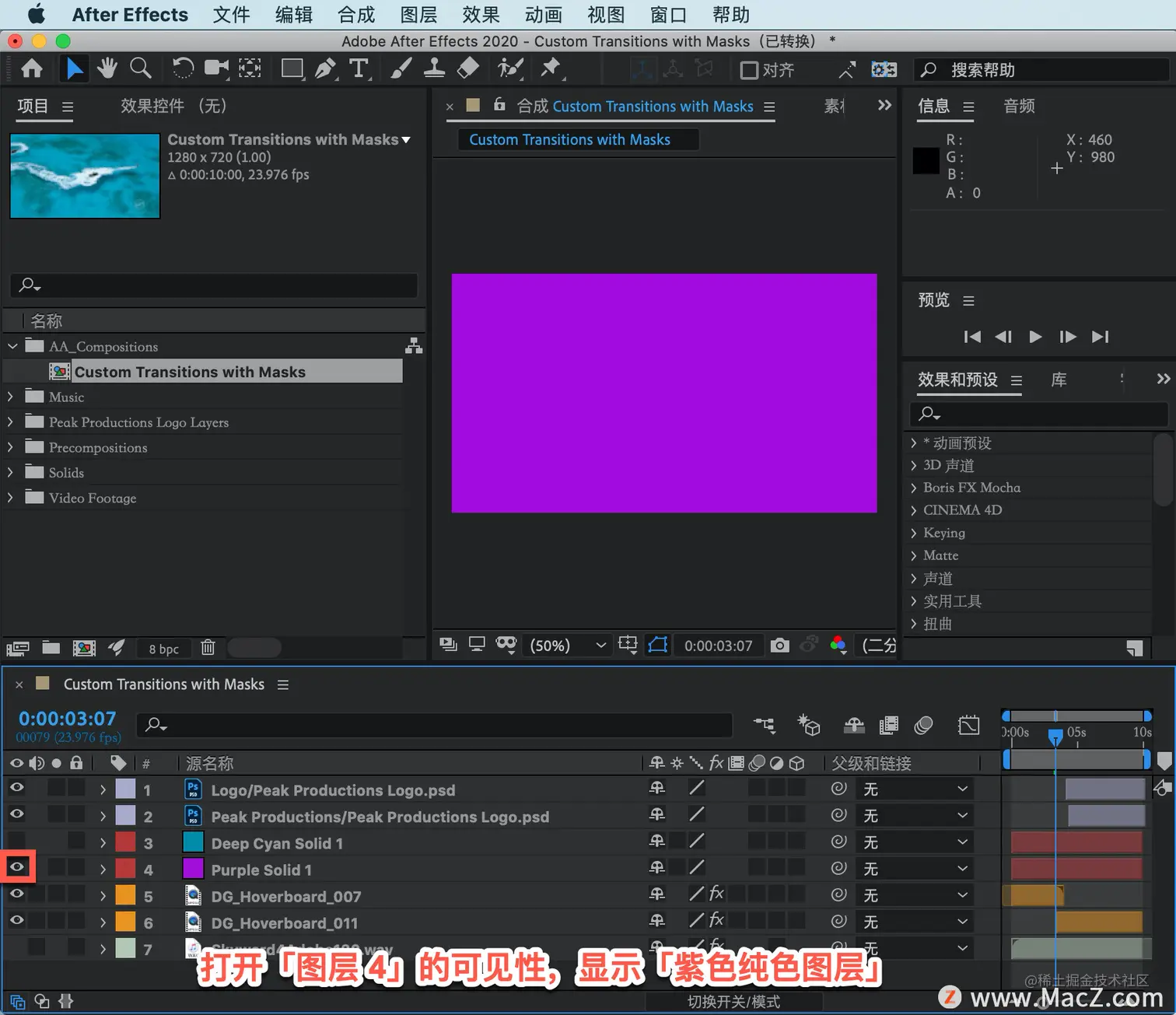Image resolution: width=1176 pixels, height=1015 pixels.
Task: Play the composition preview
Action: click(1035, 337)
